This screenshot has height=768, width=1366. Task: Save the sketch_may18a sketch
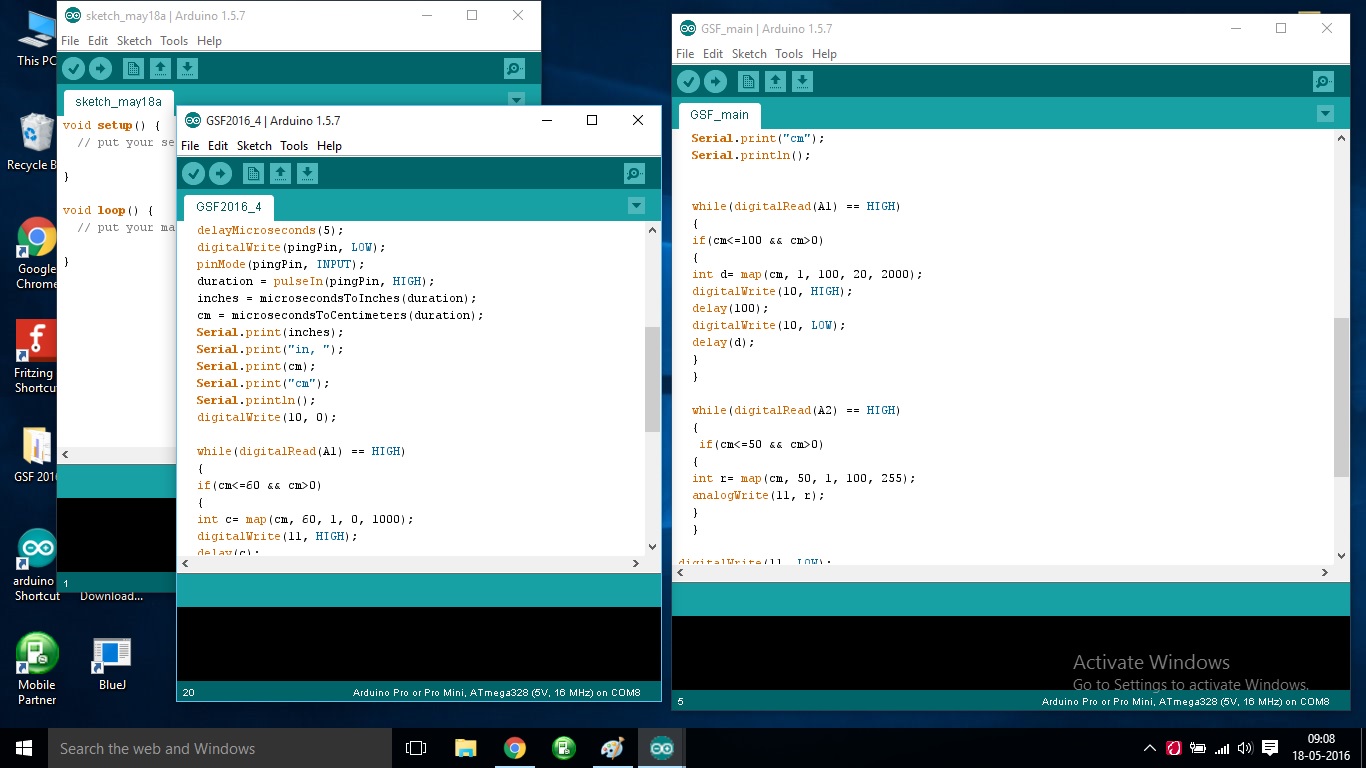click(187, 68)
